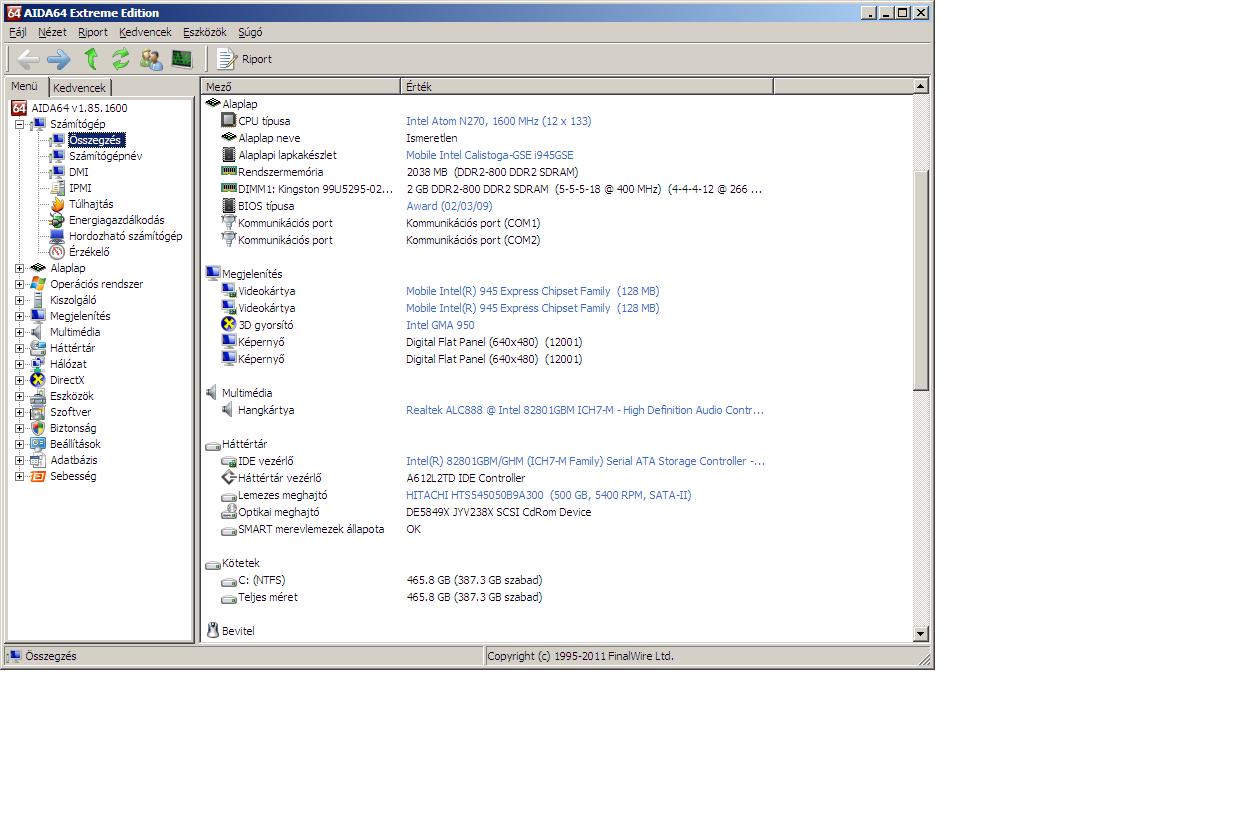The image size is (1255, 825).
Task: Click the Eszközök tree icon
Action: (38, 396)
